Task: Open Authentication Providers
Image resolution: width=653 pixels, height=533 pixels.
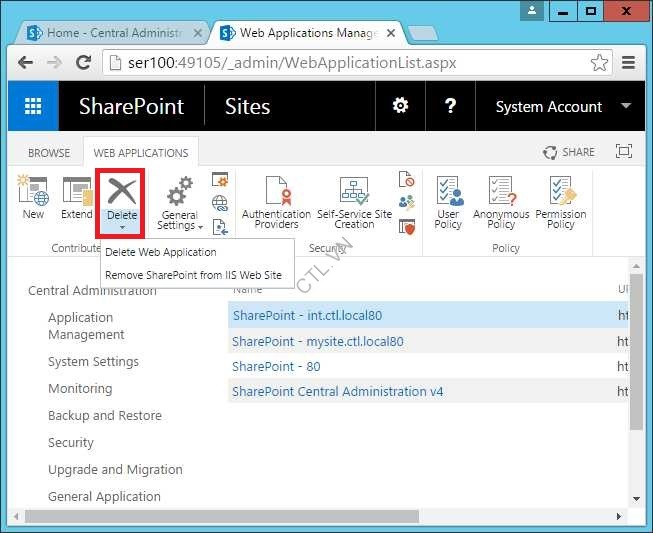Action: click(x=277, y=202)
